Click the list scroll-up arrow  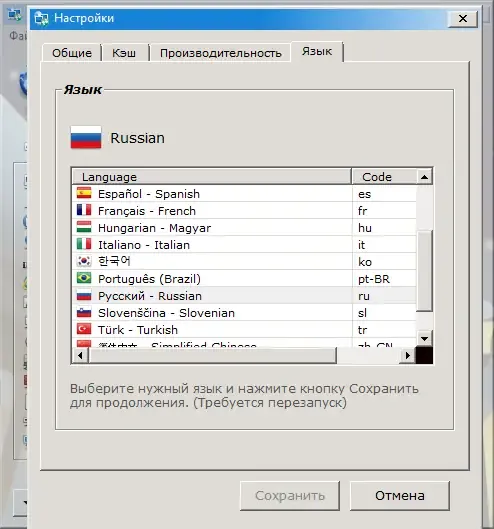(x=424, y=177)
